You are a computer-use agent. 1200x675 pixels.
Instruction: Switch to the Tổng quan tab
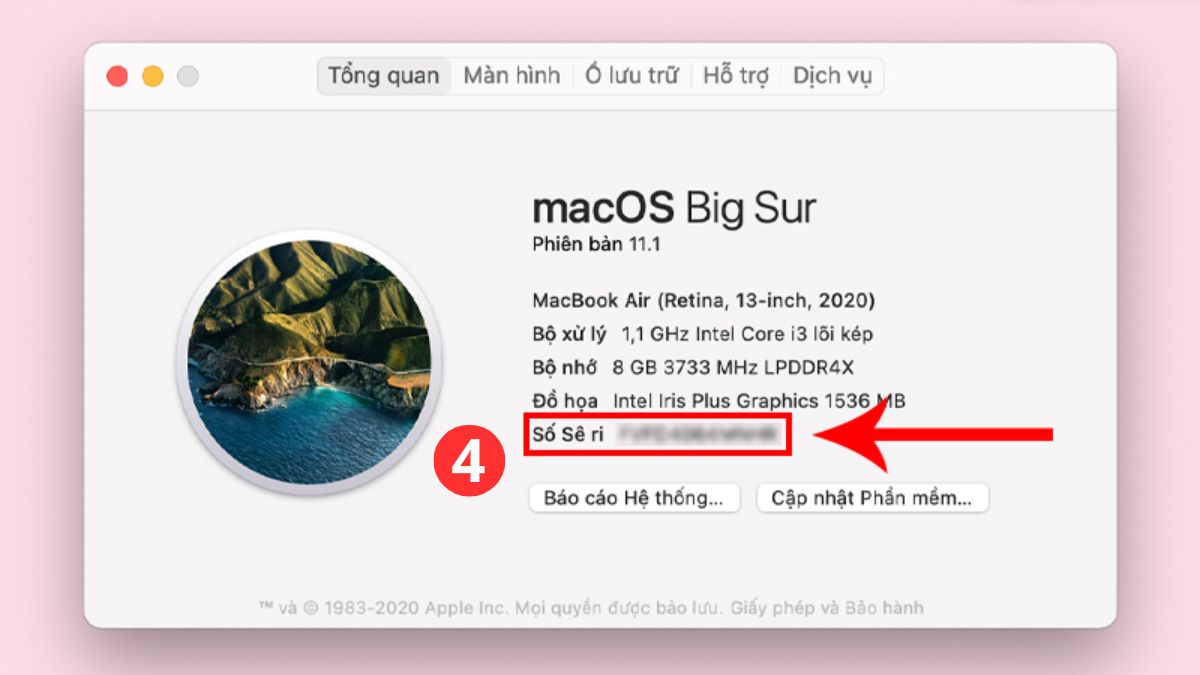(x=384, y=76)
